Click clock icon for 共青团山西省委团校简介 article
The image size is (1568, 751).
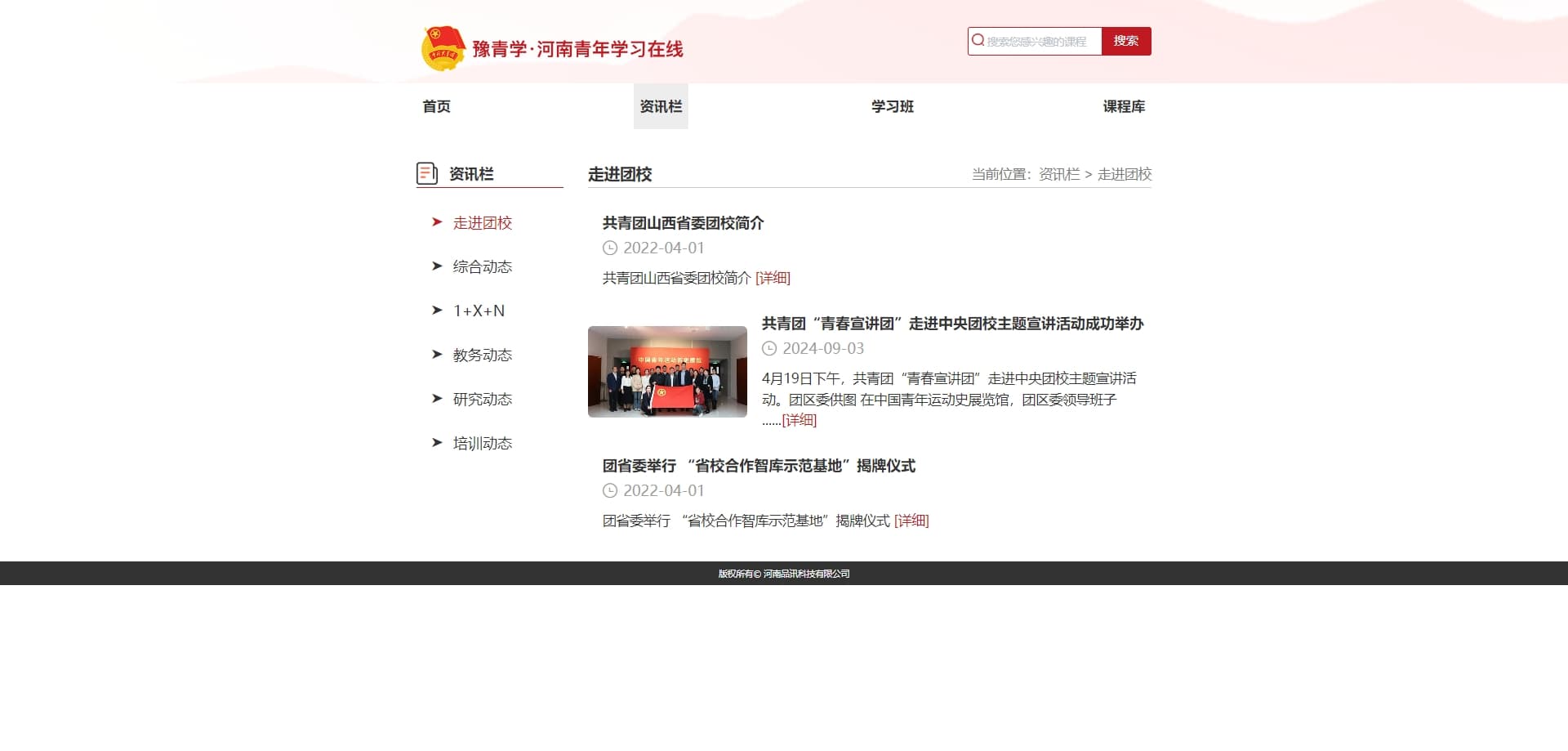(610, 248)
